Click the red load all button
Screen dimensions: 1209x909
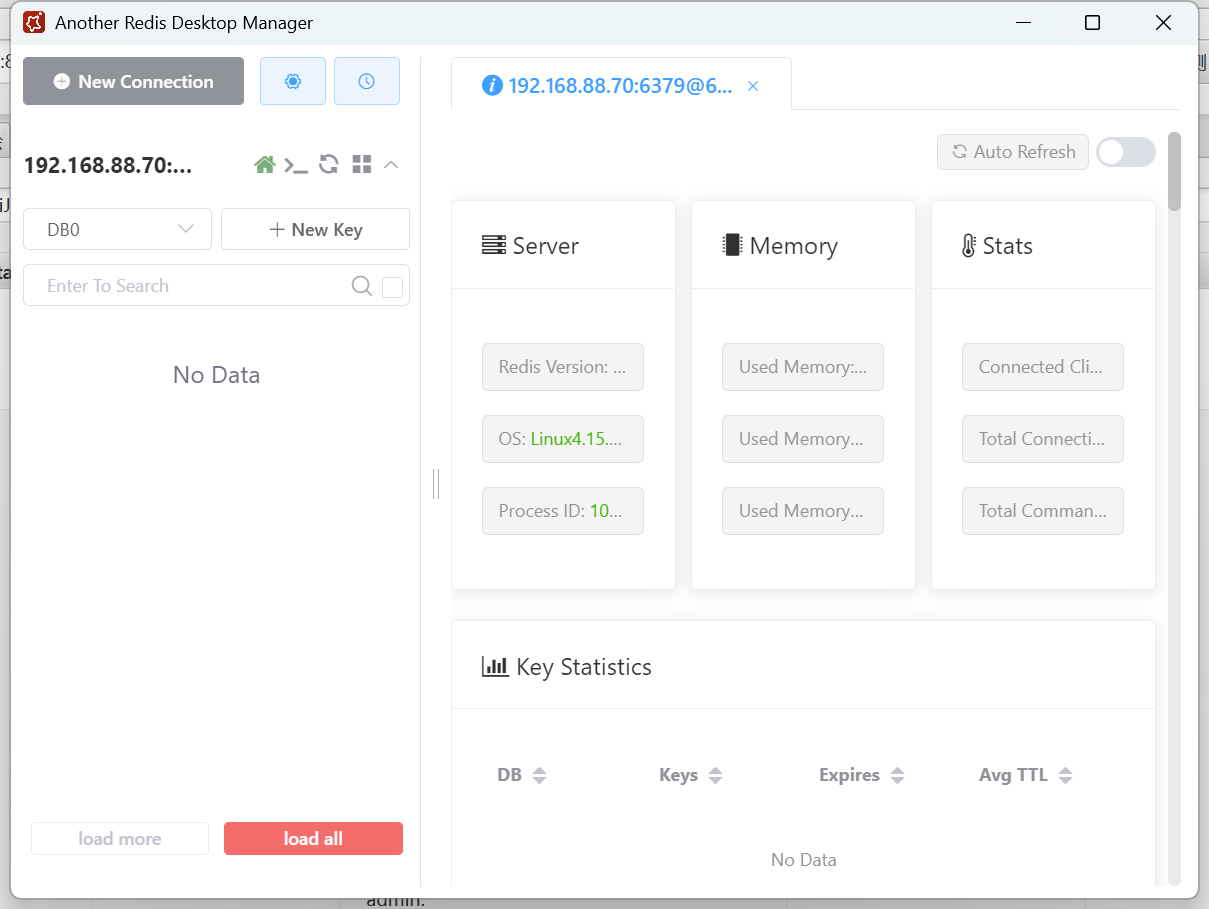313,839
